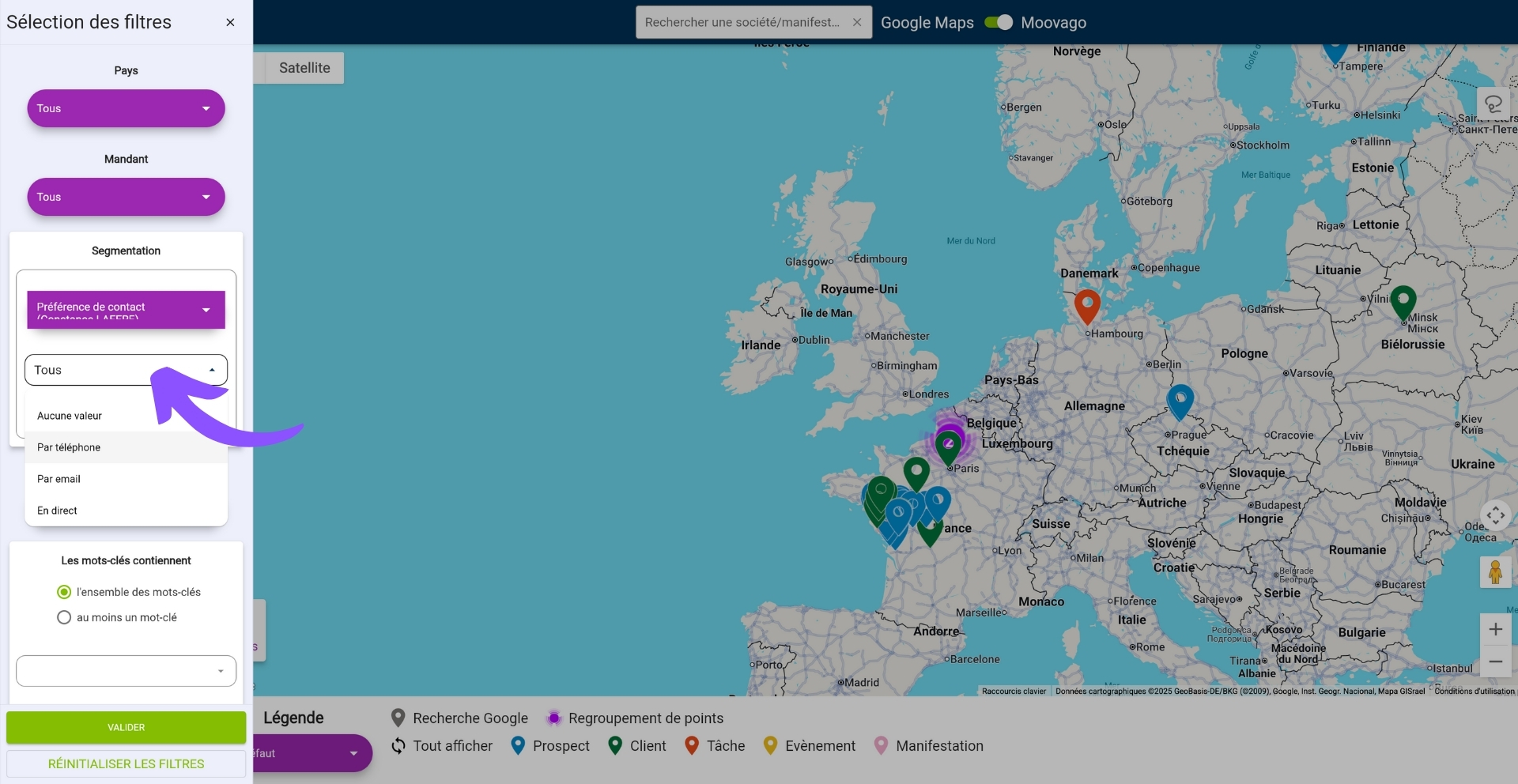This screenshot has height=784, width=1518.
Task: Click the company search input field
Action: point(743,22)
